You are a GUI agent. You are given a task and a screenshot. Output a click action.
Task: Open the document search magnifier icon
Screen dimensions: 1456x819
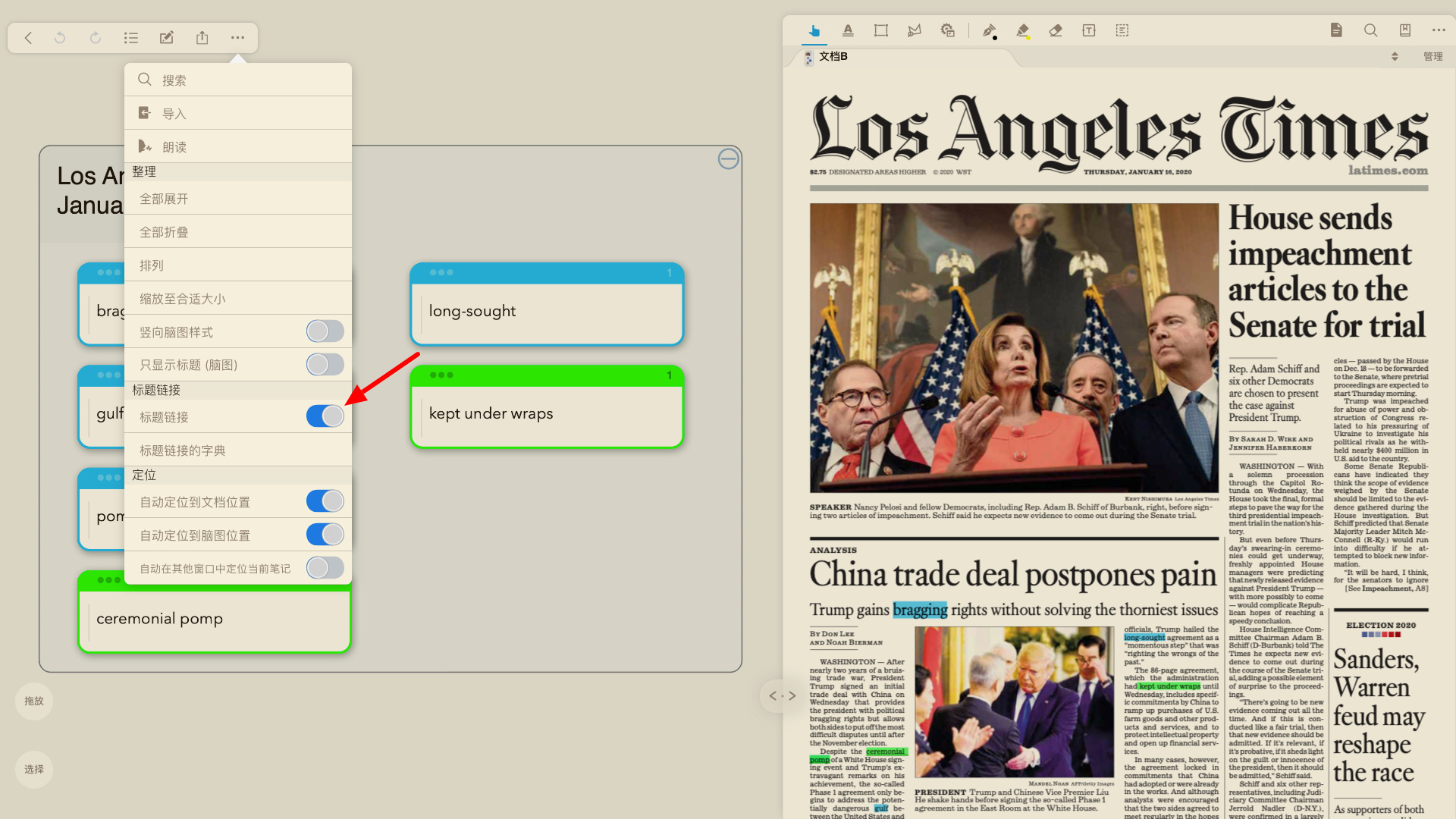[1370, 30]
